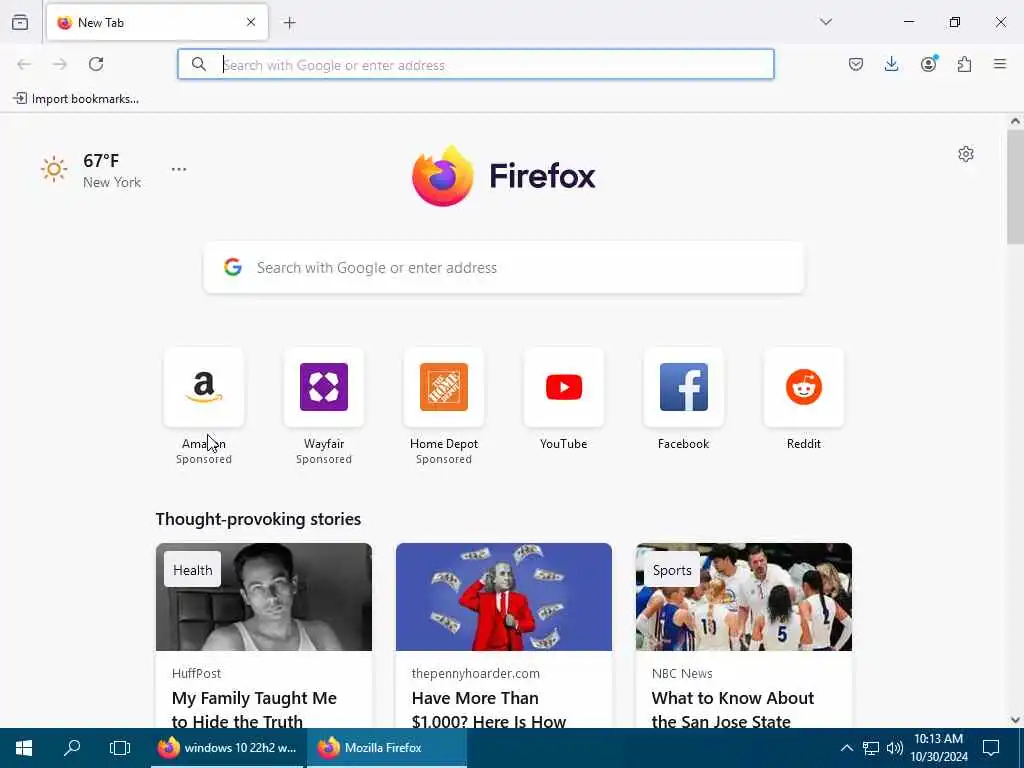Click the HuffPost source label
This screenshot has width=1024, height=768.
(196, 673)
